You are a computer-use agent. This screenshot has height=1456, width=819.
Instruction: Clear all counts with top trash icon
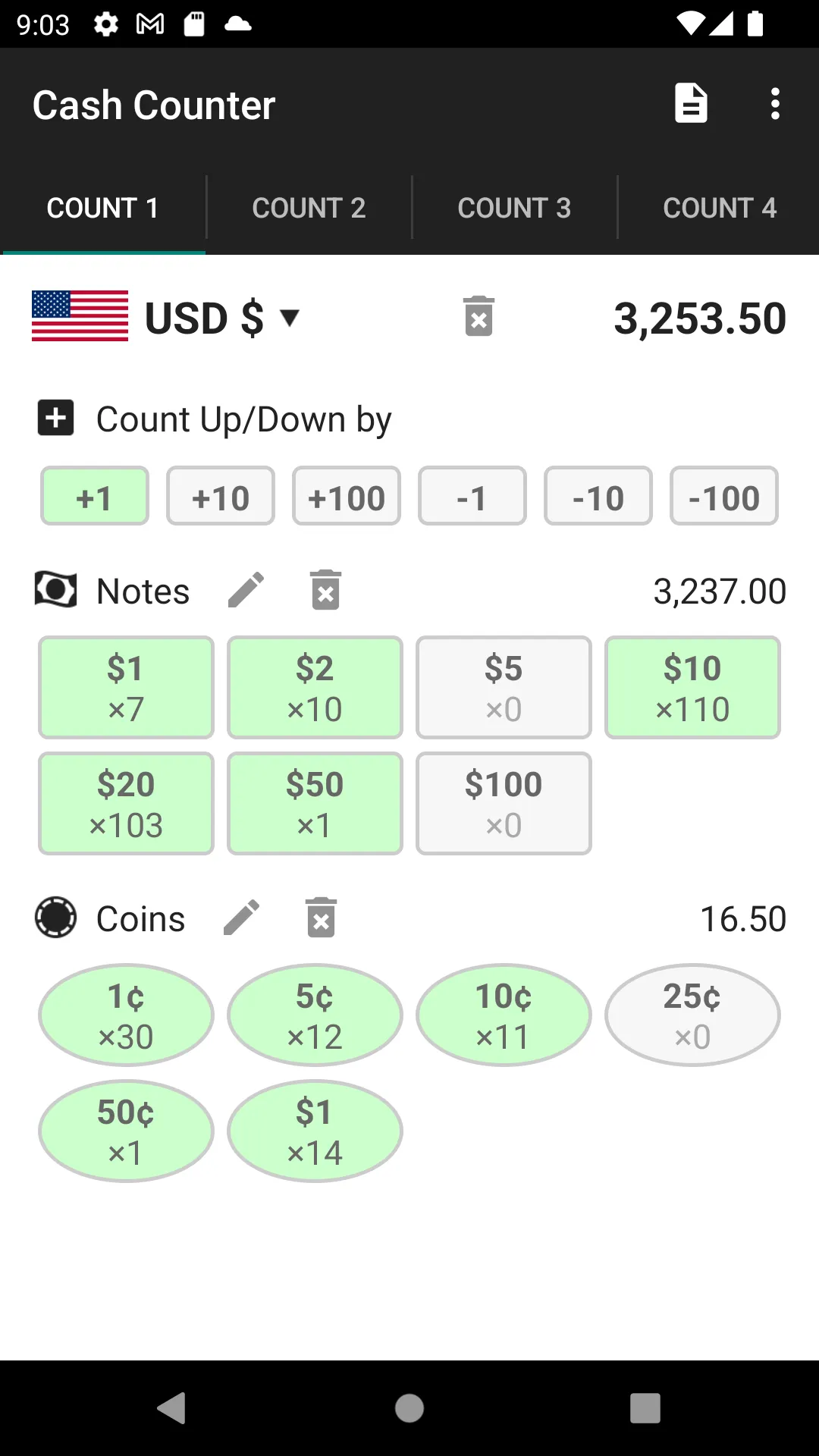coord(479,316)
